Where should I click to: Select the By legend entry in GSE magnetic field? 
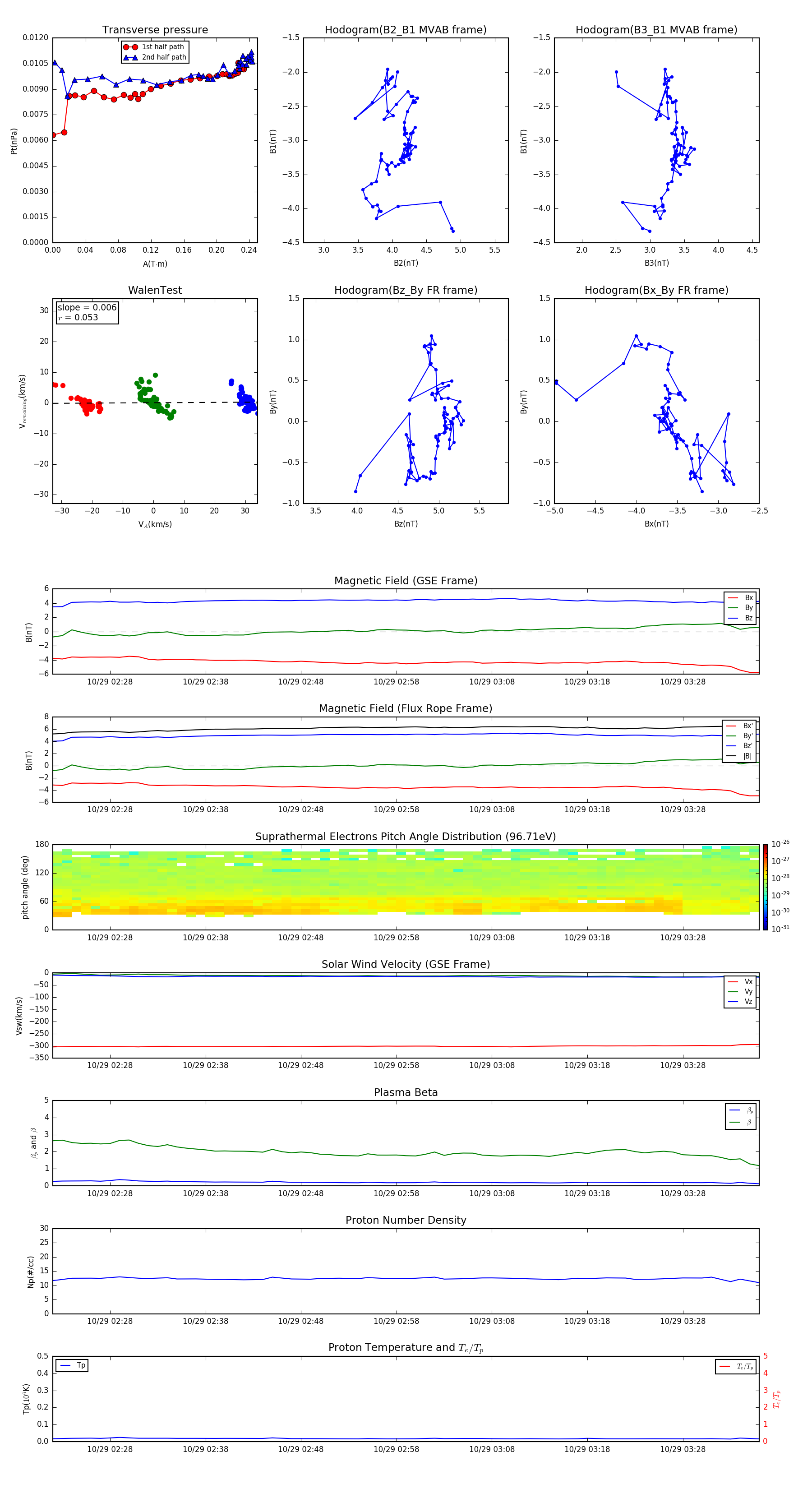(740, 607)
